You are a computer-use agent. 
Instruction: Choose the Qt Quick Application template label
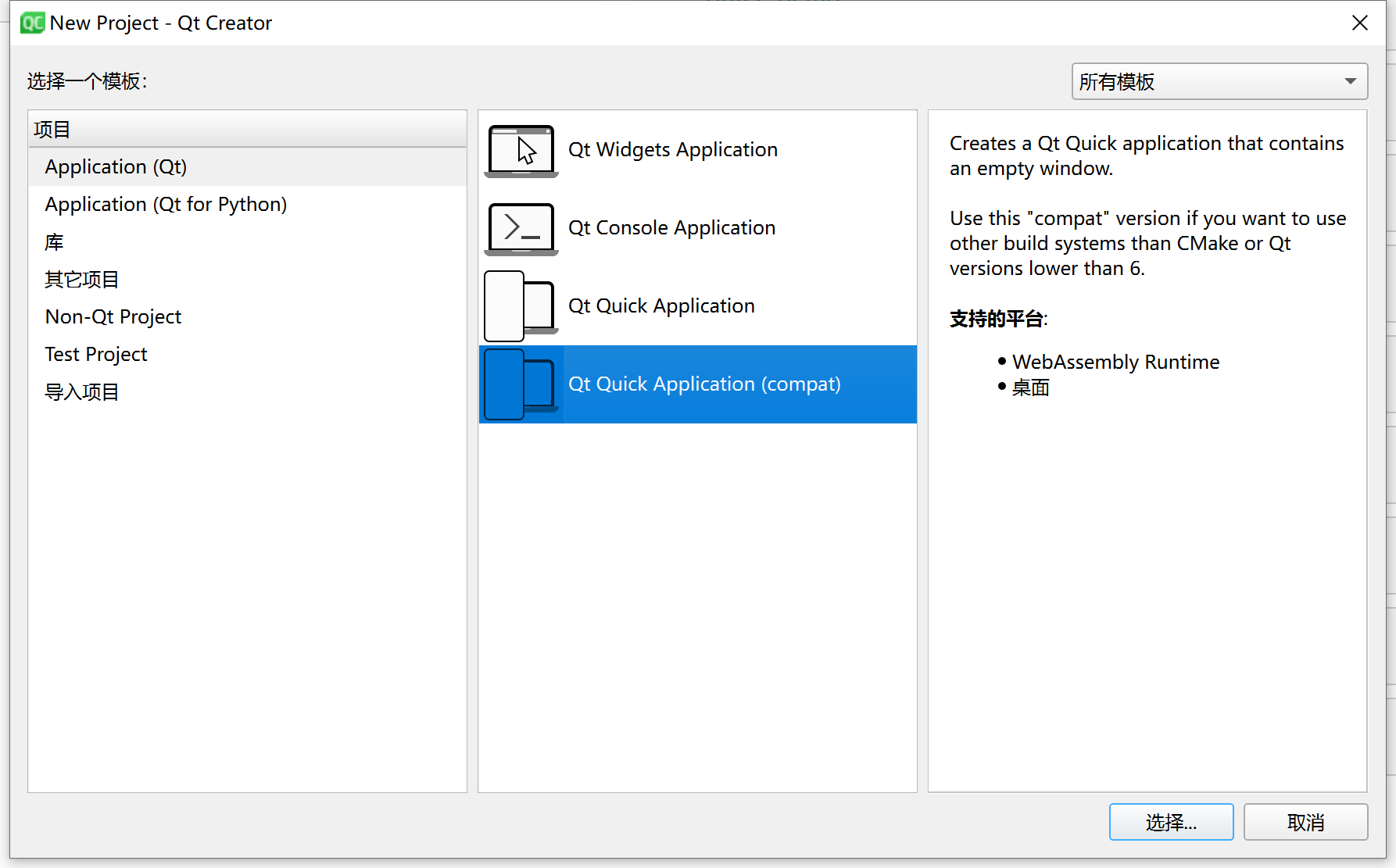tap(661, 306)
